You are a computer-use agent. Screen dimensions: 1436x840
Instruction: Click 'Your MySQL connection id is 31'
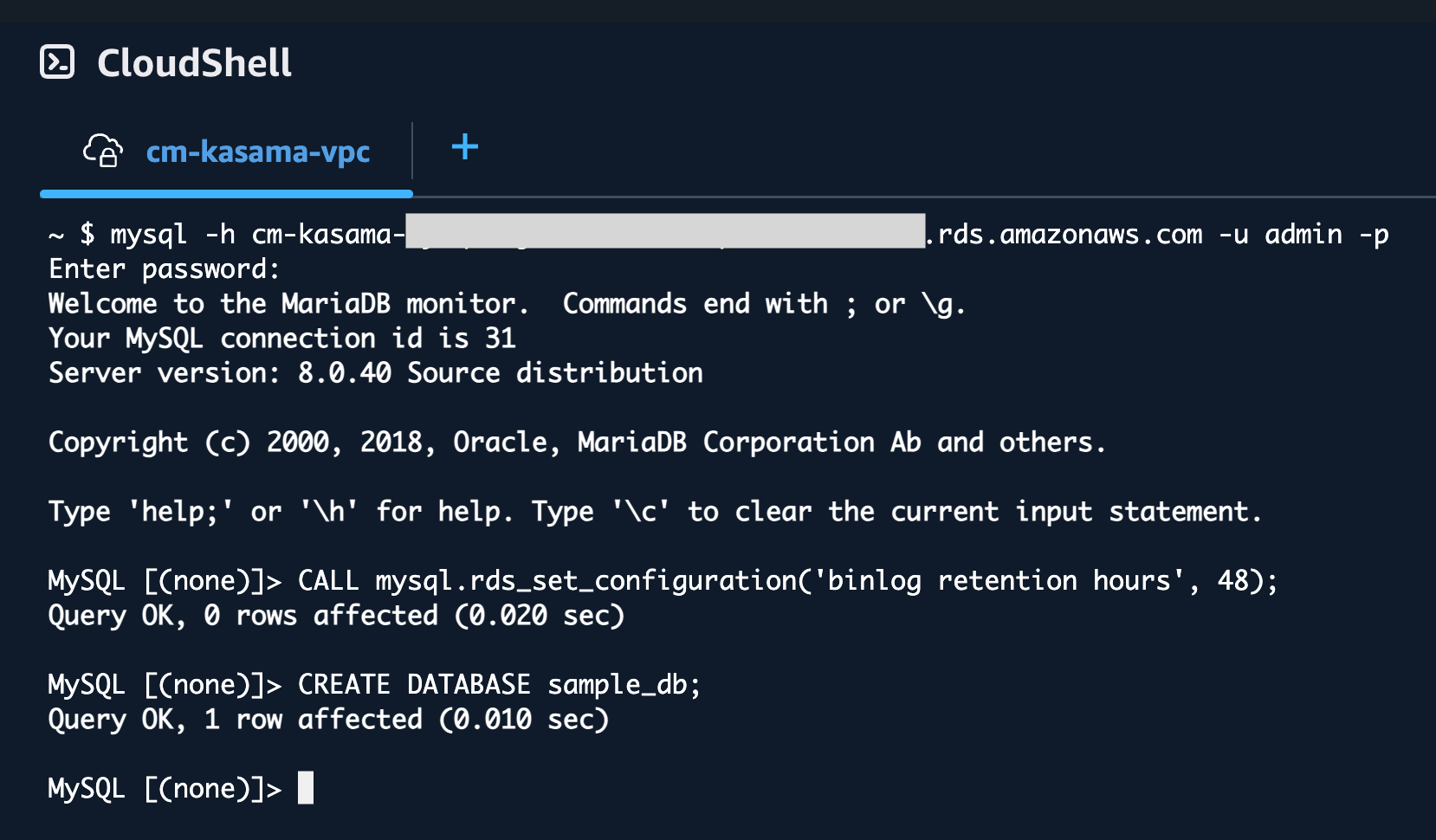[282, 338]
